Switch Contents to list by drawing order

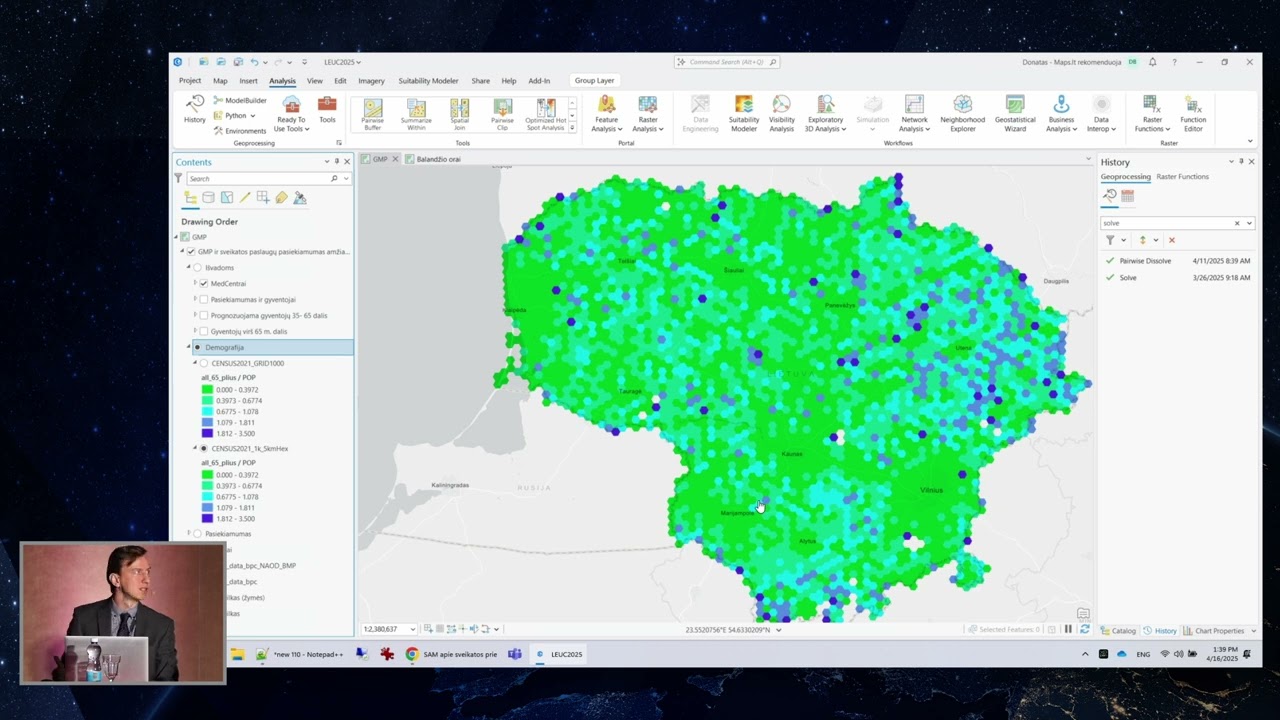(190, 198)
